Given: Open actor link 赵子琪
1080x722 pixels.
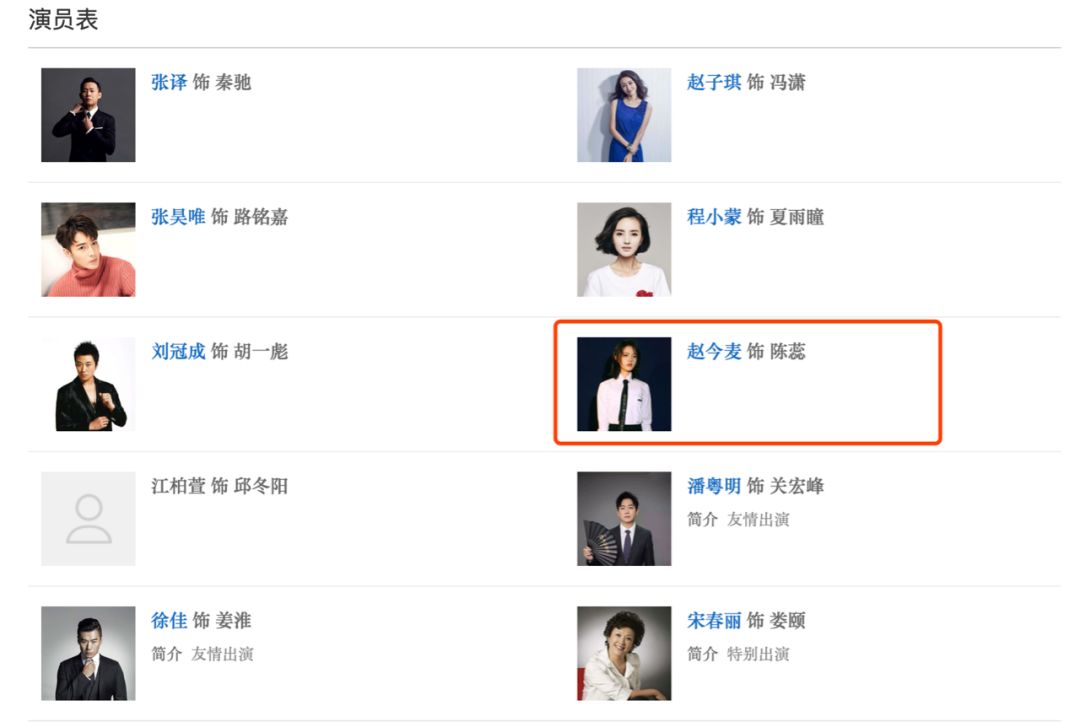Looking at the screenshot, I should coord(714,83).
